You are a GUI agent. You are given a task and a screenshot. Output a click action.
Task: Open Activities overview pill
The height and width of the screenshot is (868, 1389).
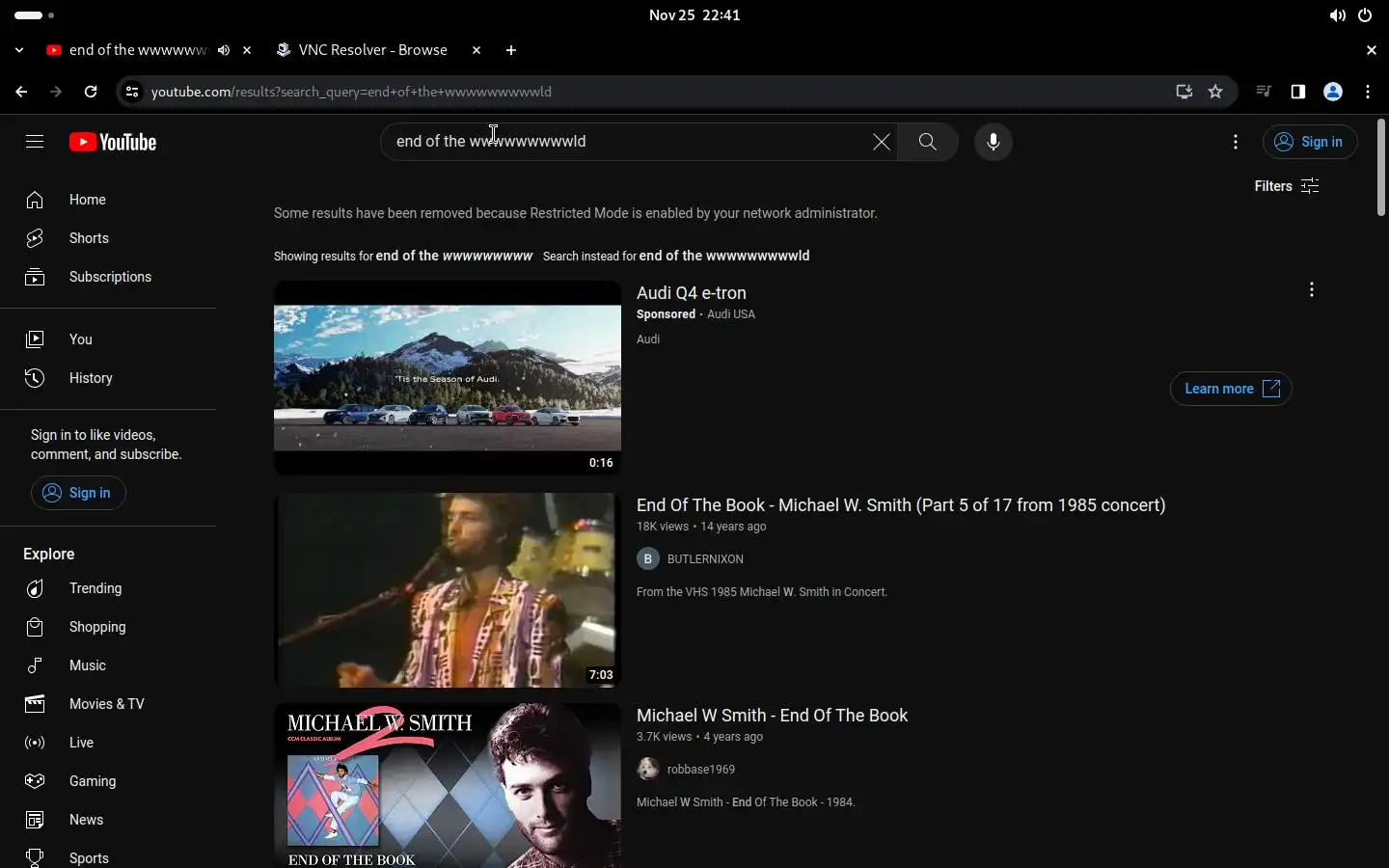(35, 15)
